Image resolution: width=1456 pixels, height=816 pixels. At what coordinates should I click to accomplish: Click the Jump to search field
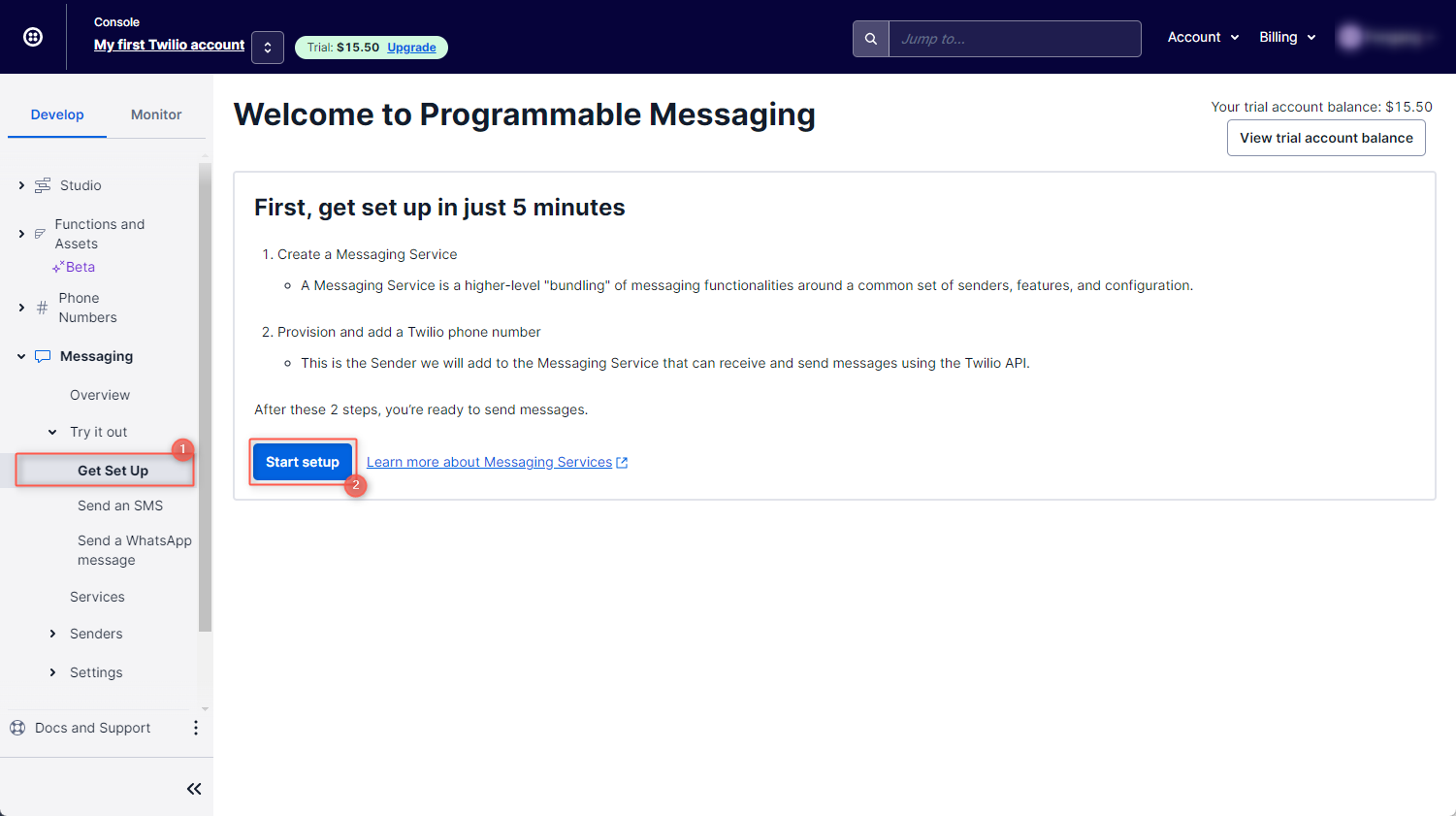pyautogui.click(x=1015, y=39)
